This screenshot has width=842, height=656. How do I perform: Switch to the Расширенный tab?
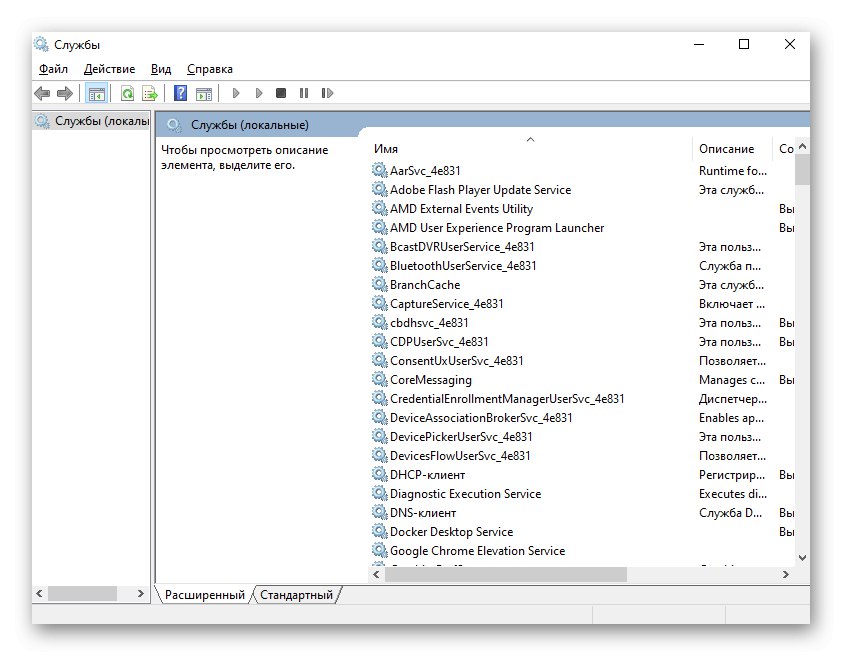tap(207, 594)
